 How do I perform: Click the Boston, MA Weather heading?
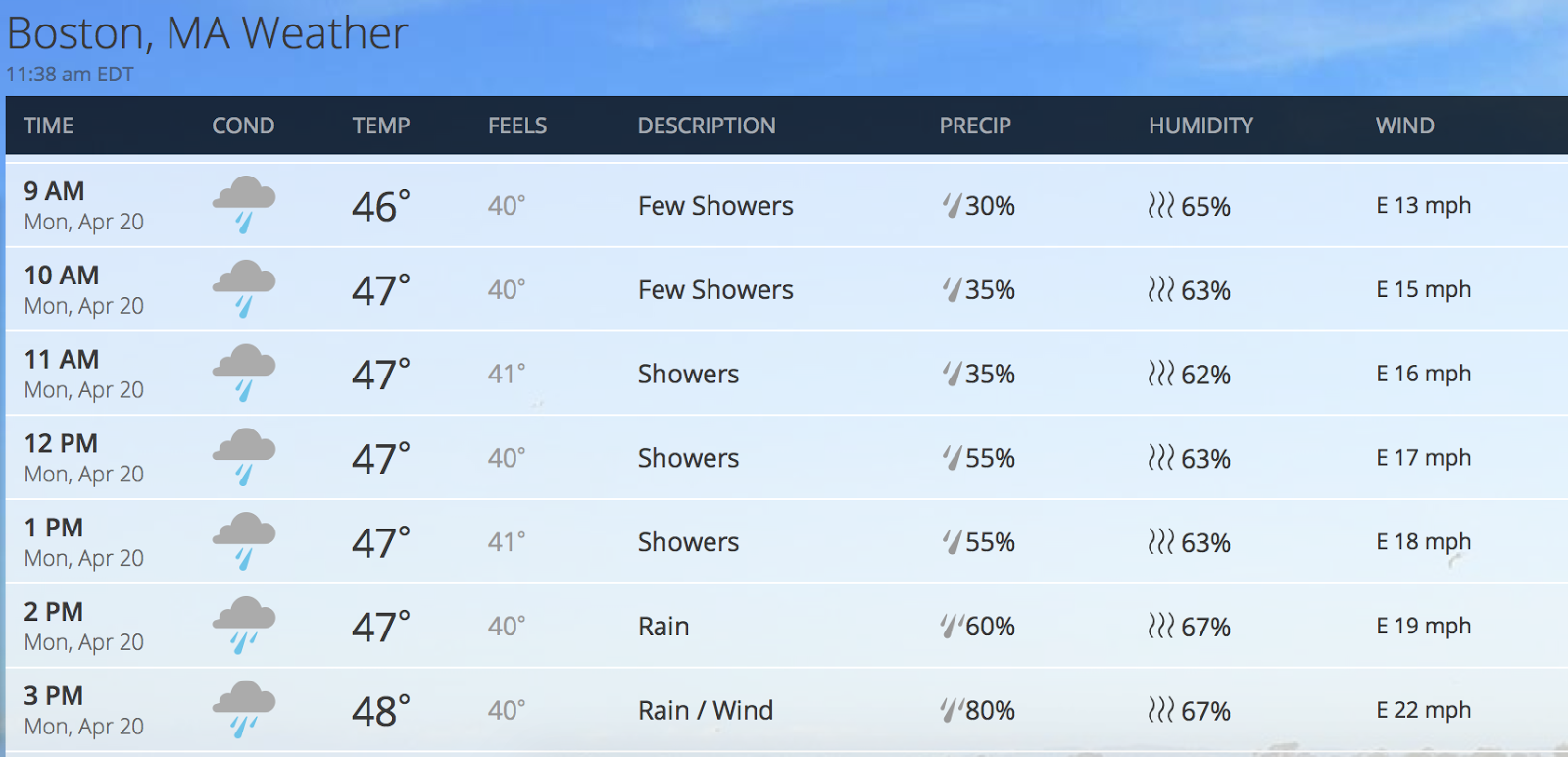tap(207, 33)
